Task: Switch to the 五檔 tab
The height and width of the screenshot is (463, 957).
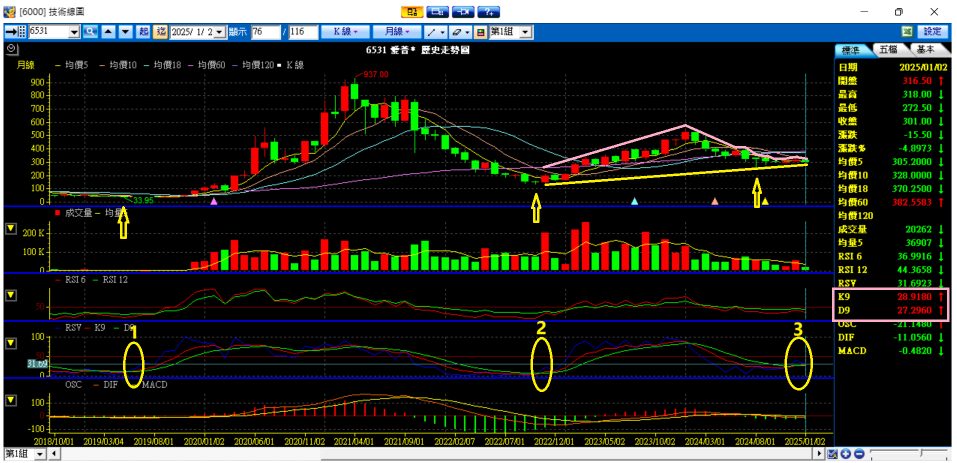Action: tap(886, 48)
